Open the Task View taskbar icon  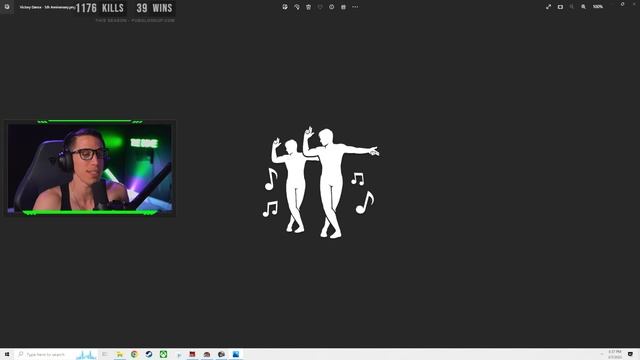(x=105, y=354)
